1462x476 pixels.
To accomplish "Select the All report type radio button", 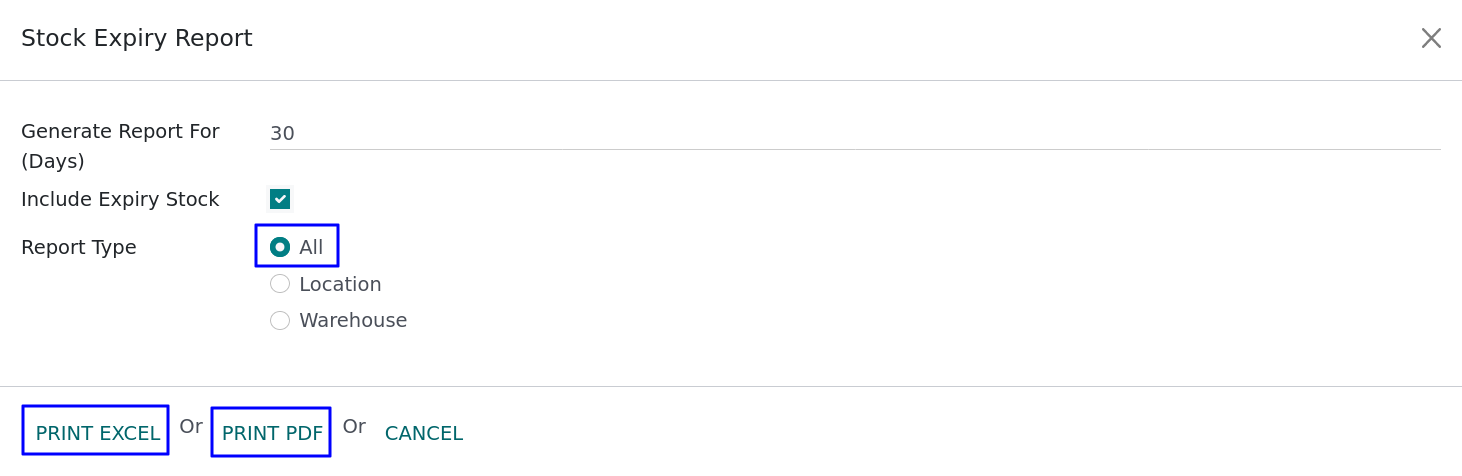I will pyautogui.click(x=280, y=247).
